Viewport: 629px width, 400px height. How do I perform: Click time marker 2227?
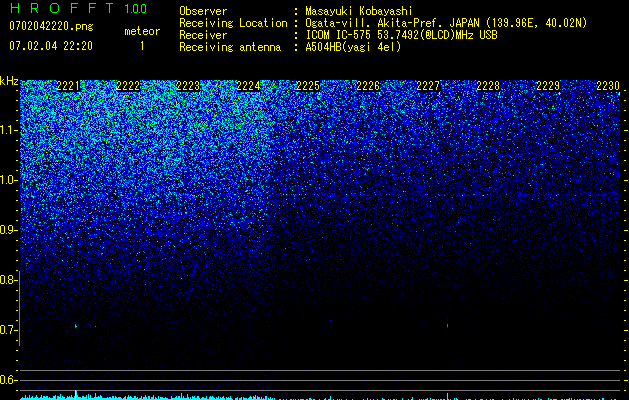point(428,86)
